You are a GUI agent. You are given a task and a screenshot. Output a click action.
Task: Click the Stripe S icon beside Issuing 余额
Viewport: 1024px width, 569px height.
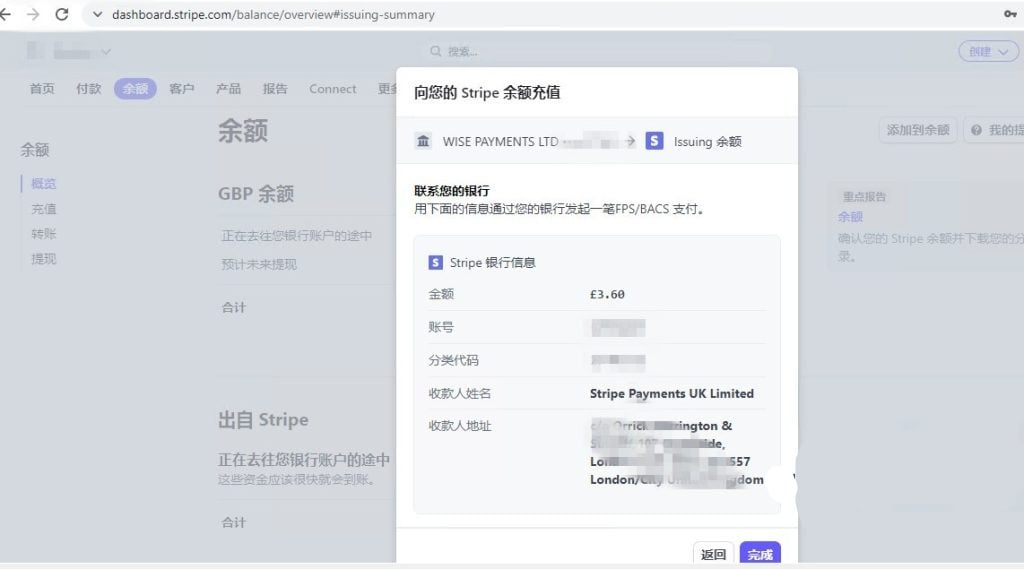(654, 141)
